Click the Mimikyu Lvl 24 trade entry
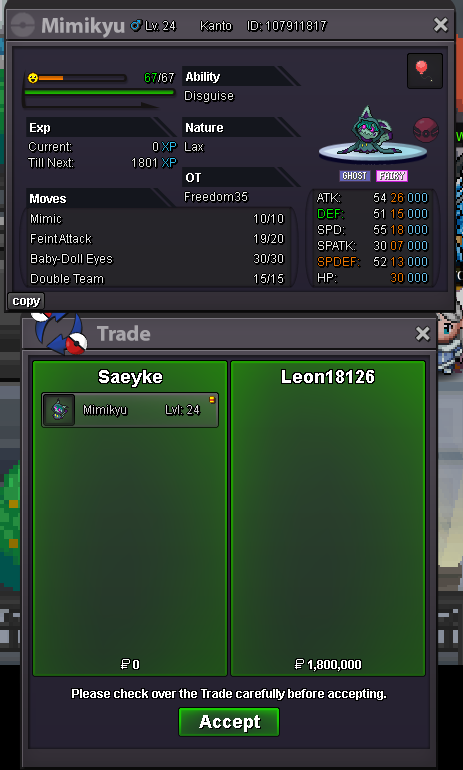 coord(130,410)
